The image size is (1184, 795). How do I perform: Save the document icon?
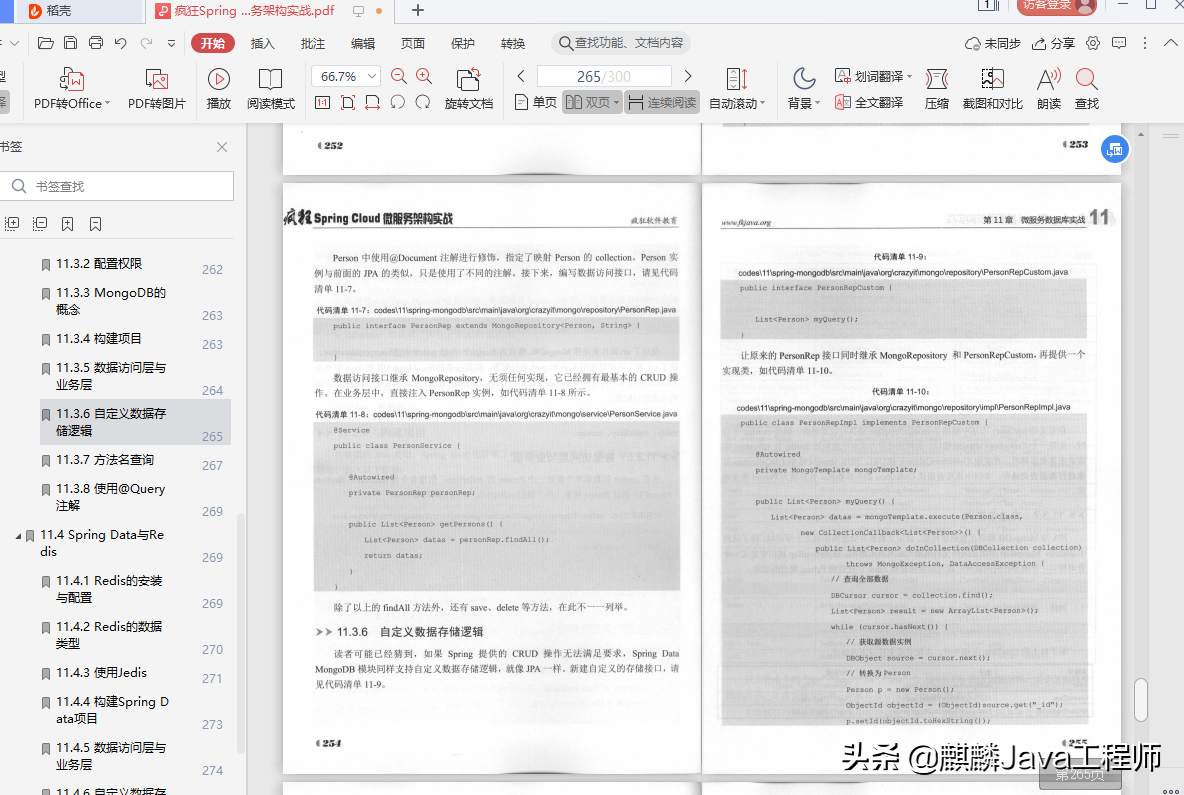tap(70, 43)
